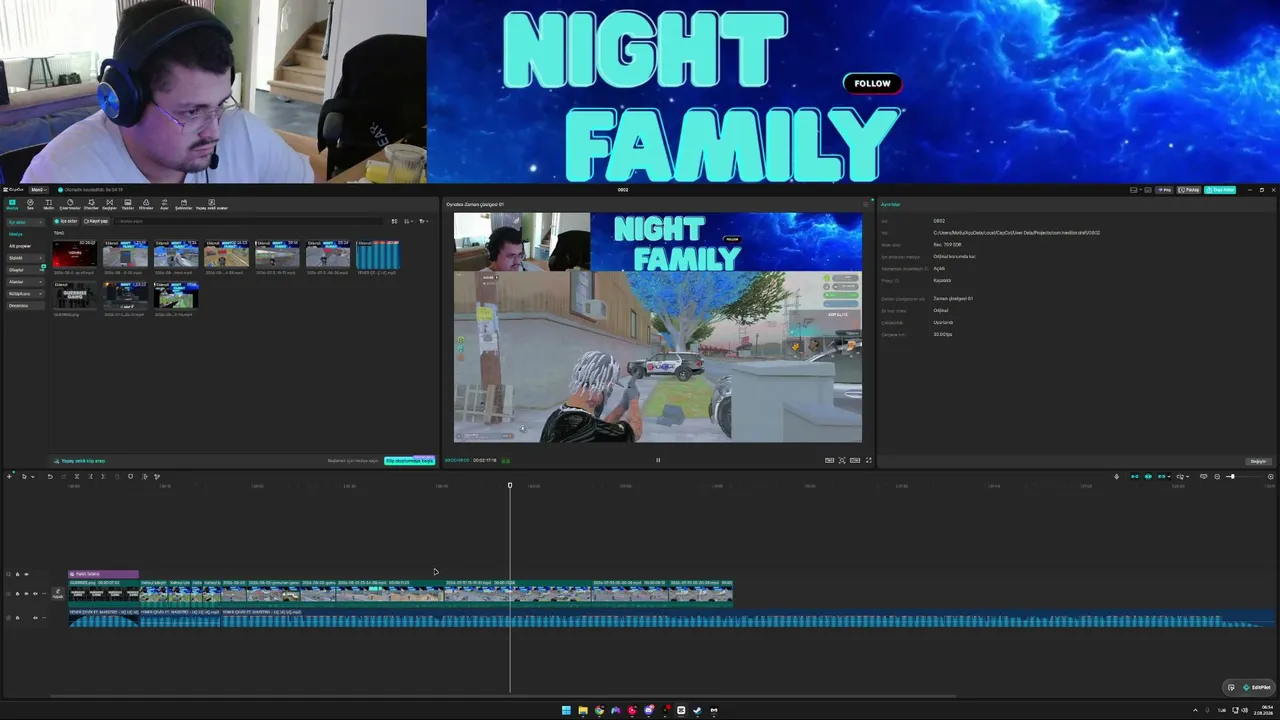Open the Şablonlar templates icon
1280x720 pixels.
[184, 205]
